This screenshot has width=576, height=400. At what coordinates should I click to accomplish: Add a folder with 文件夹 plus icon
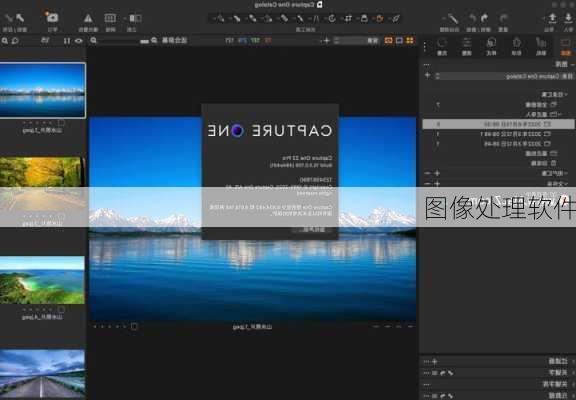(x=437, y=183)
